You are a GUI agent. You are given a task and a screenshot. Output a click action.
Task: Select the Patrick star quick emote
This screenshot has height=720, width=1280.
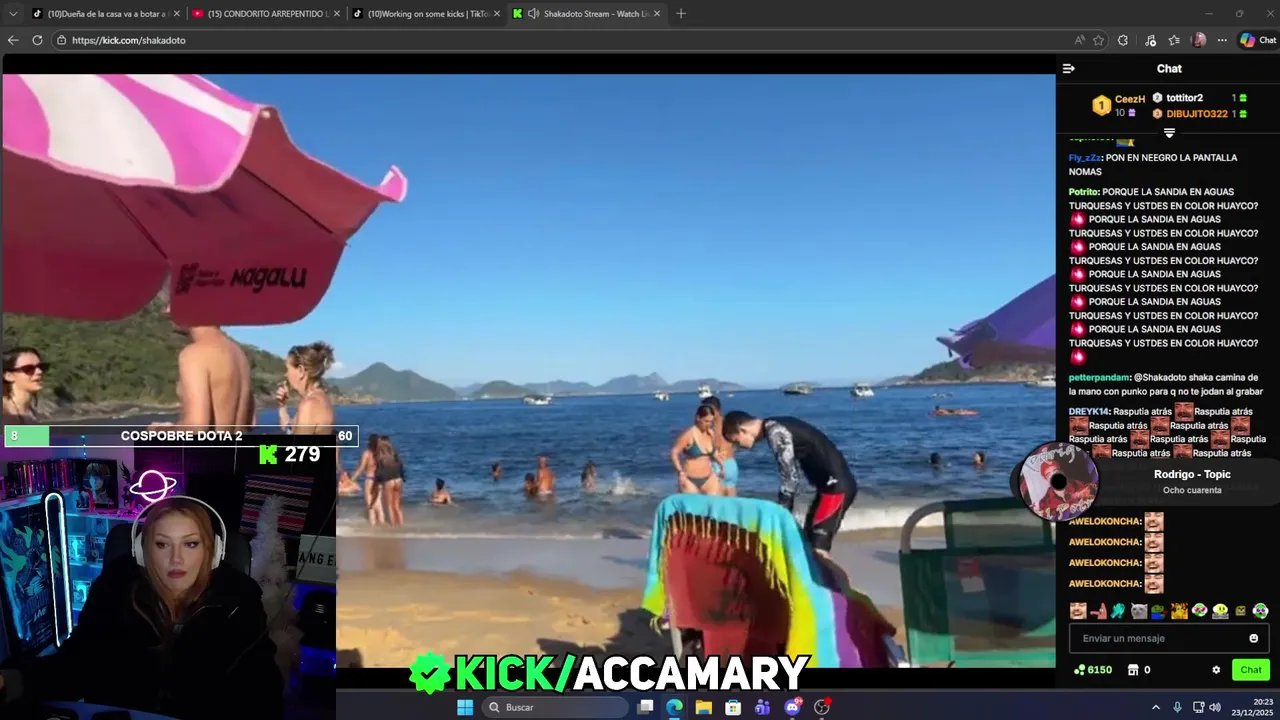click(x=1098, y=610)
